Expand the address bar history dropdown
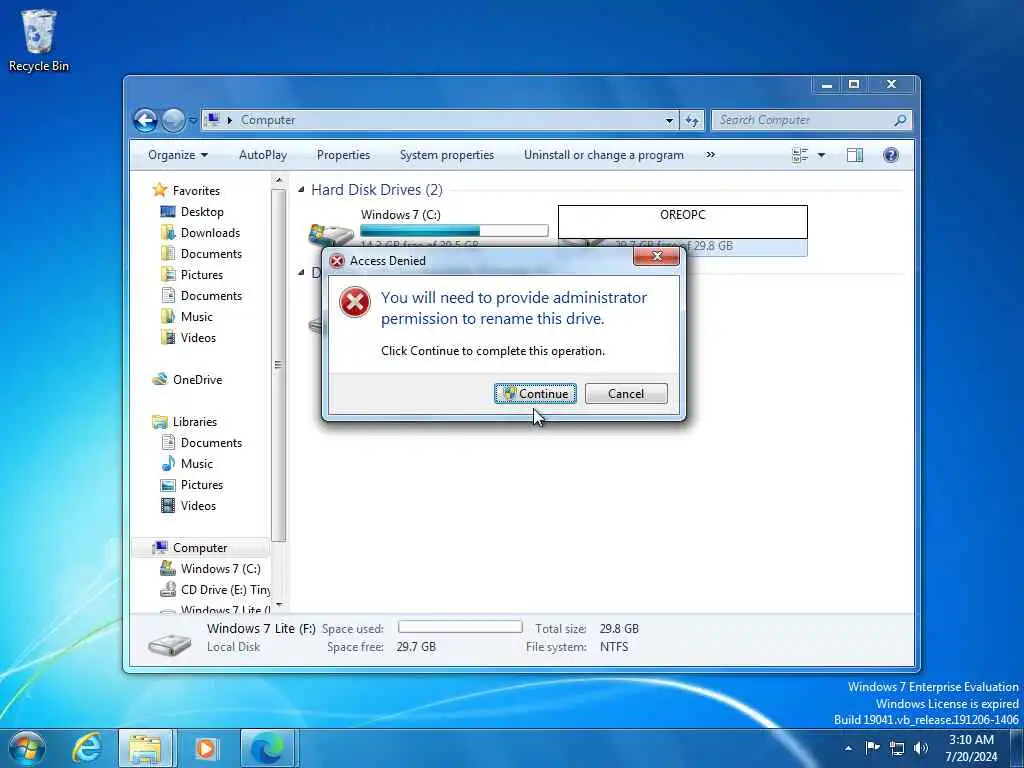This screenshot has height=768, width=1024. tap(669, 121)
